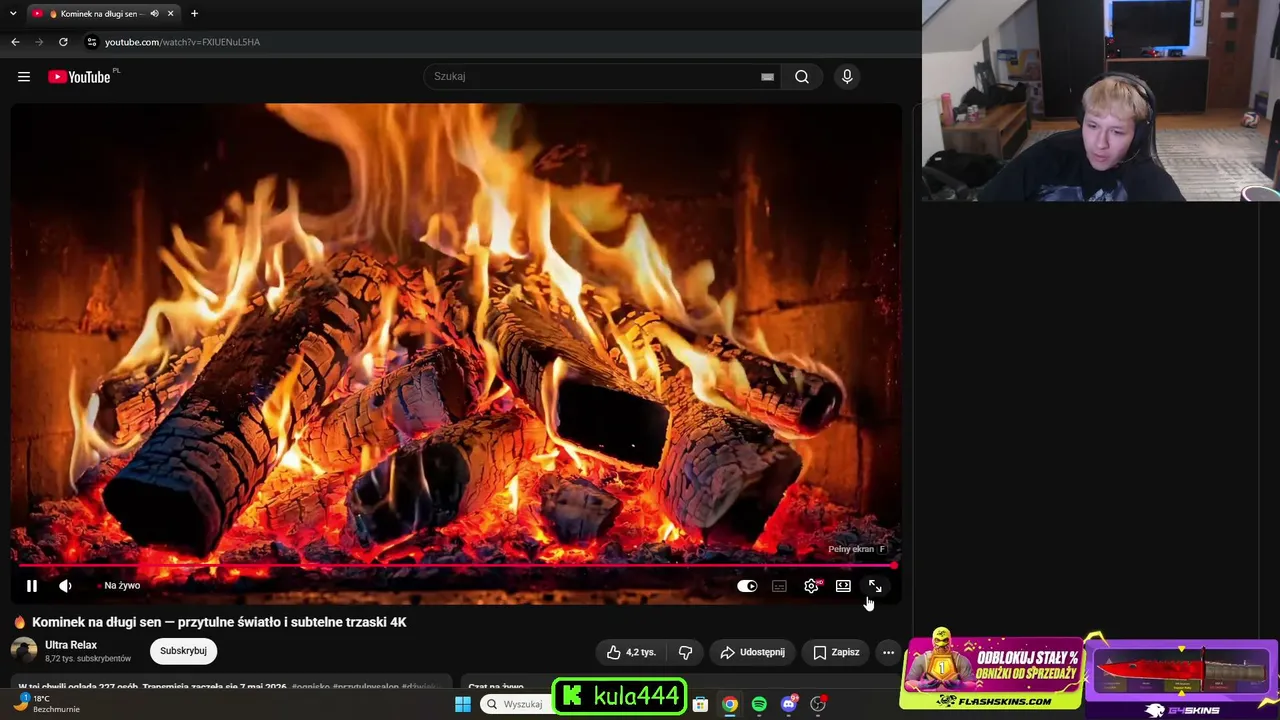This screenshot has height=720, width=1280.
Task: Toggle subtitles in the video player
Action: [779, 586]
